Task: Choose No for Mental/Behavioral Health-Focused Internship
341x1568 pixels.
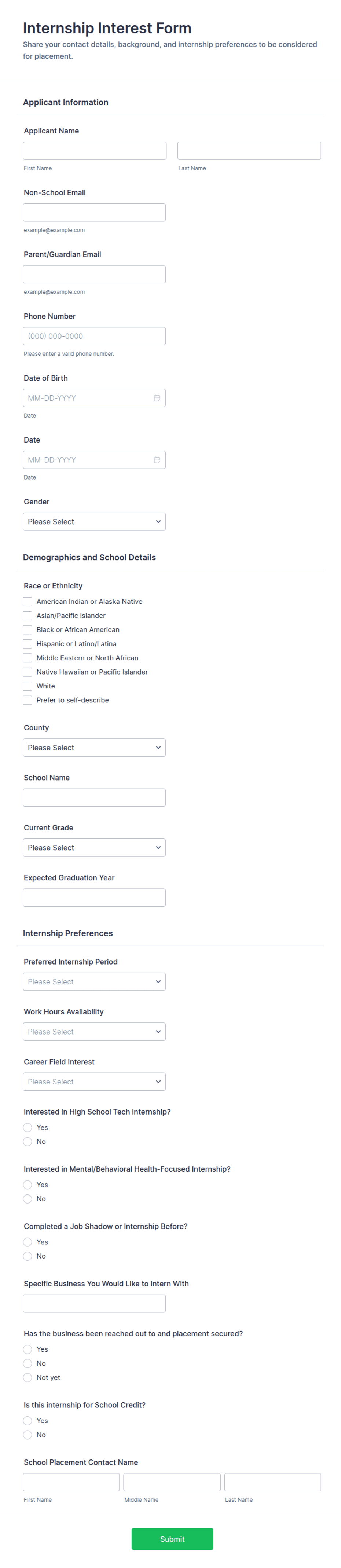Action: [27, 1198]
